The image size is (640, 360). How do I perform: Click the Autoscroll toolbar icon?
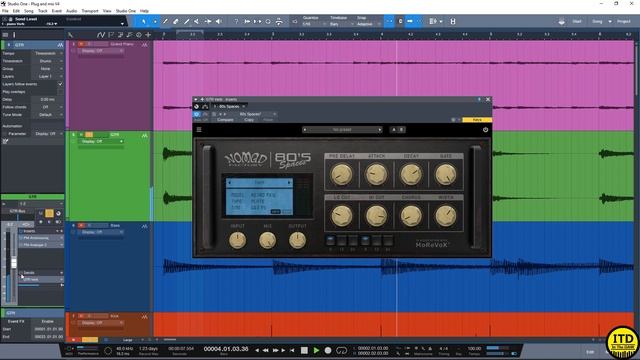point(410,21)
